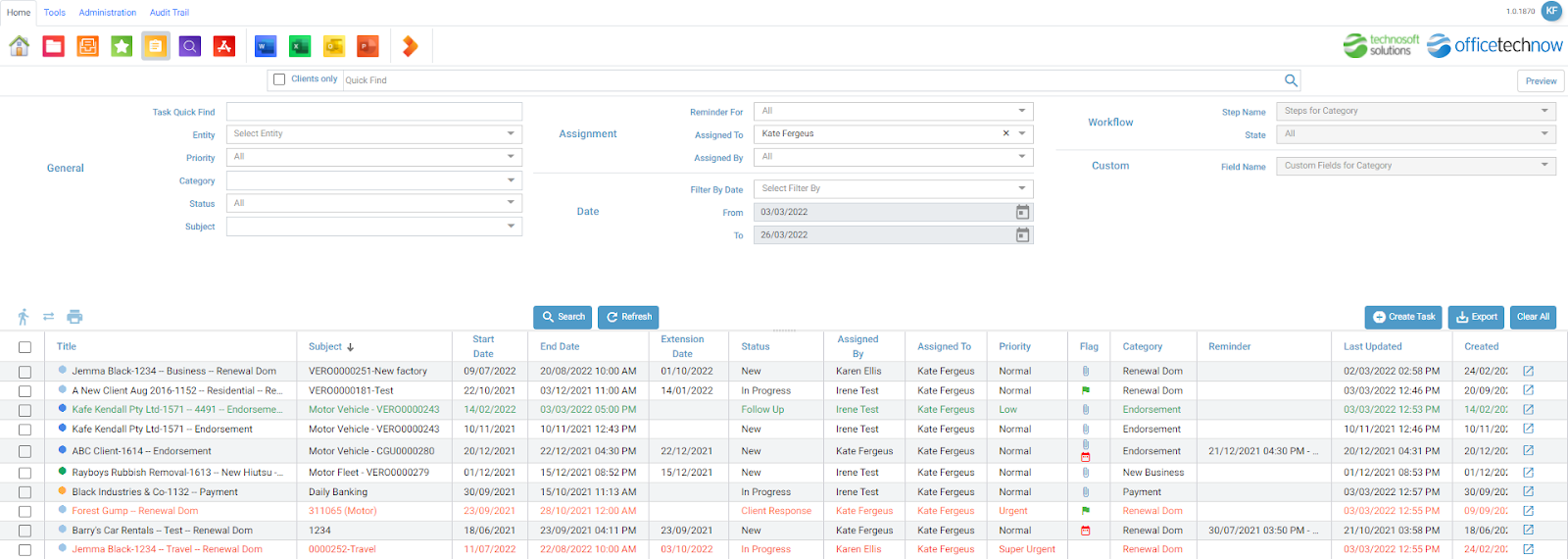Clear Kate Fergeus from Assigned To
This screenshot has width=1568, height=559.
(x=1005, y=133)
